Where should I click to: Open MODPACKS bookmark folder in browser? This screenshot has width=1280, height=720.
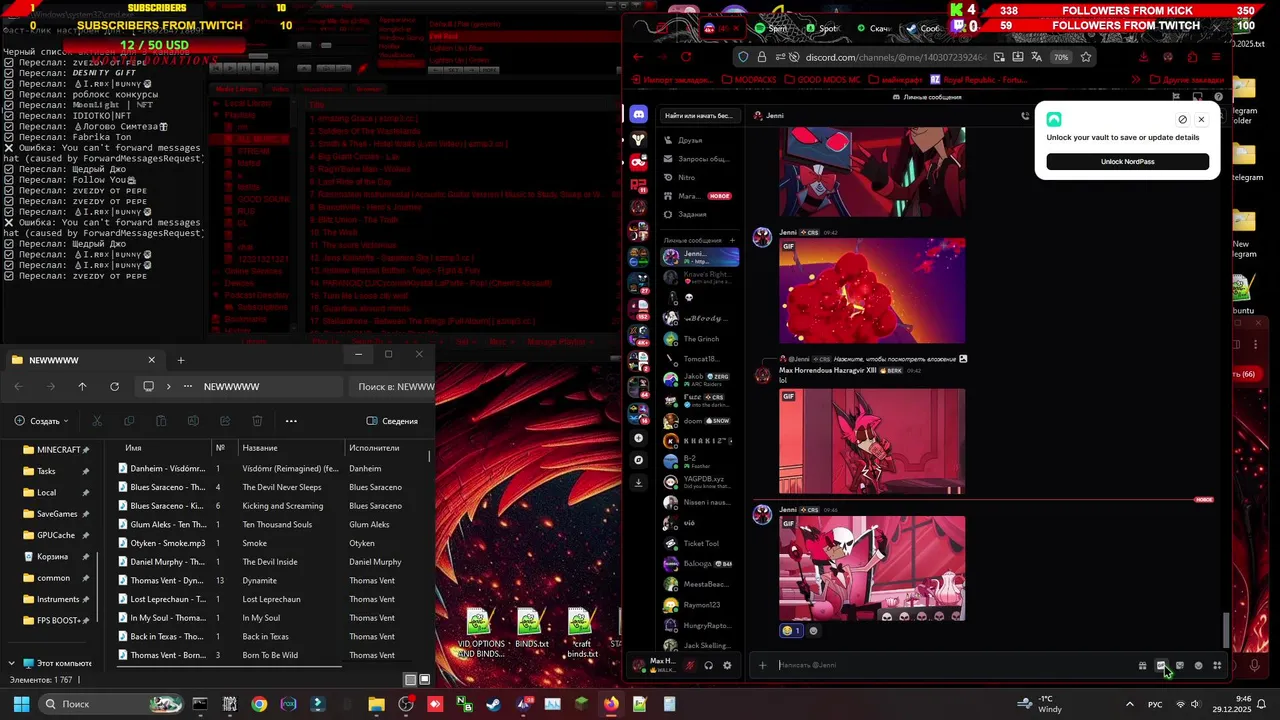[749, 79]
